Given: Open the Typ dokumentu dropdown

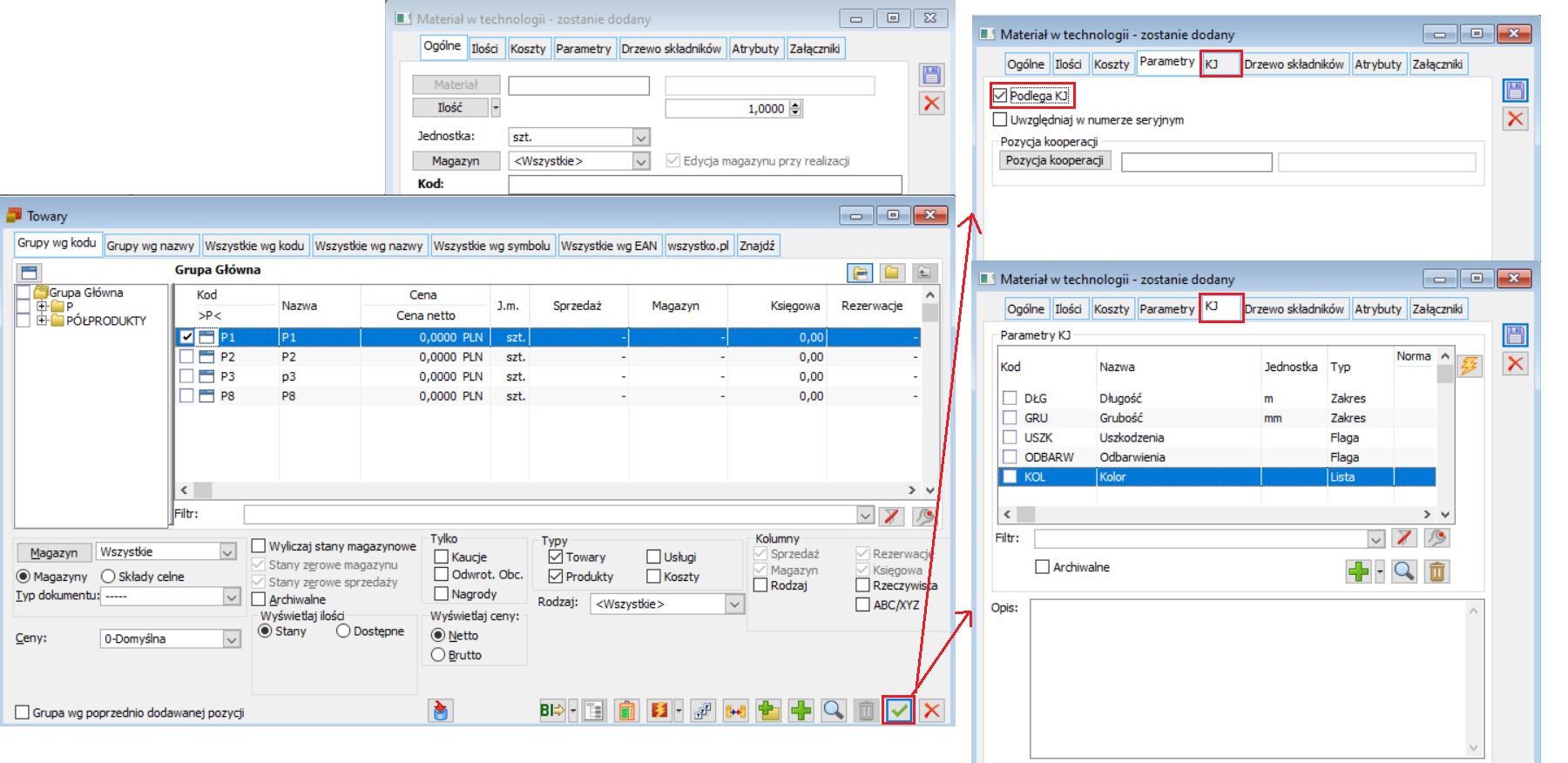Looking at the screenshot, I should [x=232, y=597].
